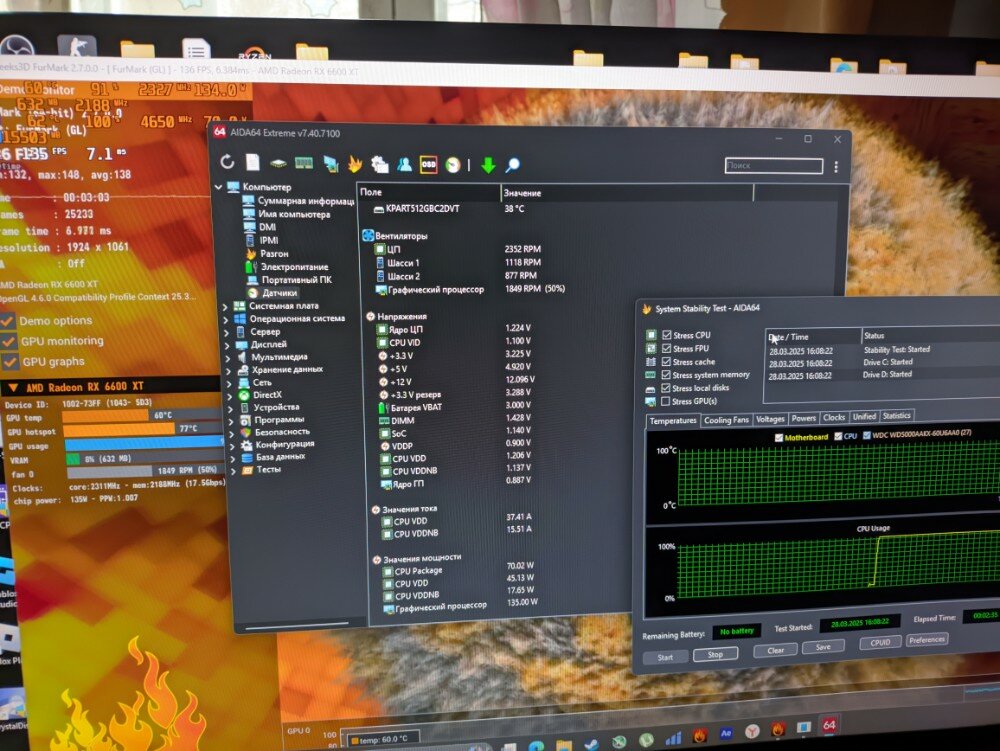Switch to the Unified tab
Viewport: 1000px width, 751px height.
tap(864, 416)
